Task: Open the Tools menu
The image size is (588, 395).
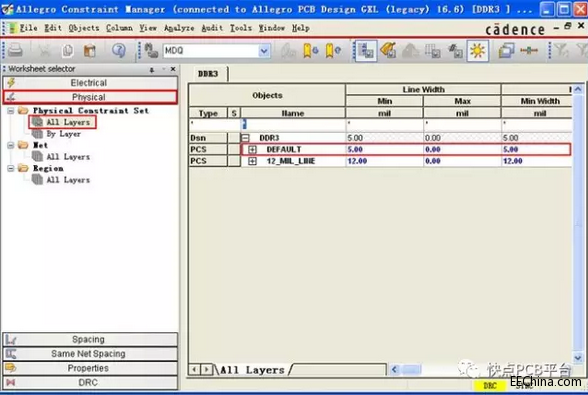Action: click(240, 28)
